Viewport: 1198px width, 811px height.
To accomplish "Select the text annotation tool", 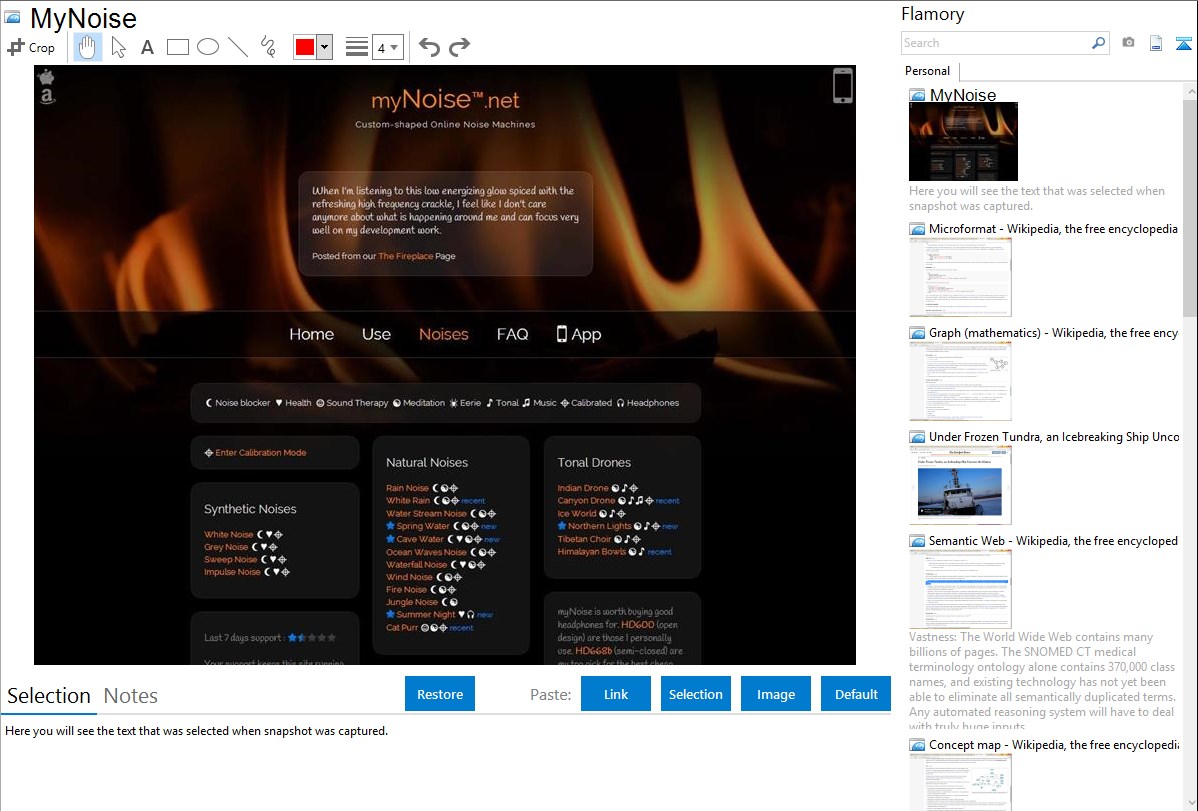I will 147,47.
